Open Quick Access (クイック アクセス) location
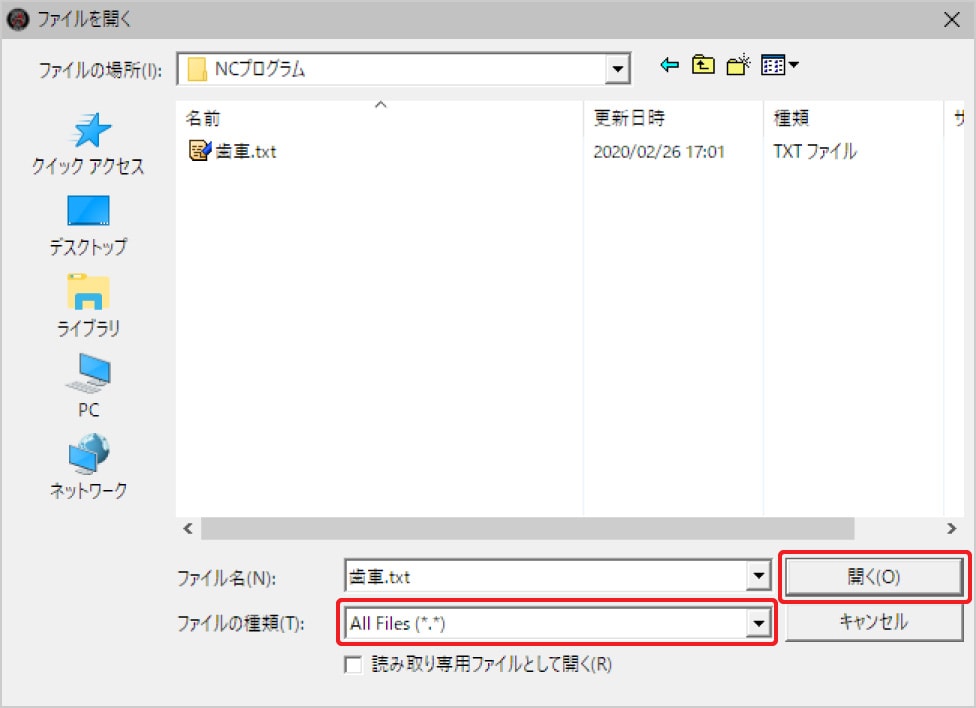 coord(88,144)
